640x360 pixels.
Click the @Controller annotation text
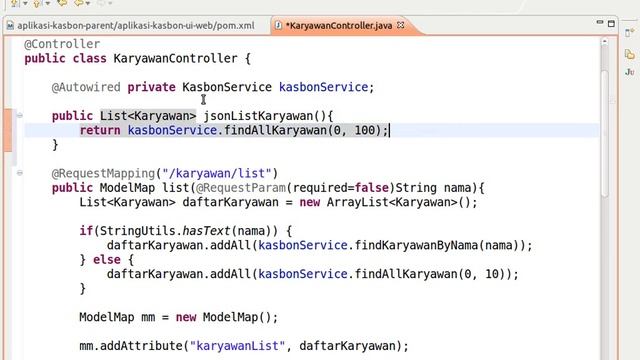point(62,44)
